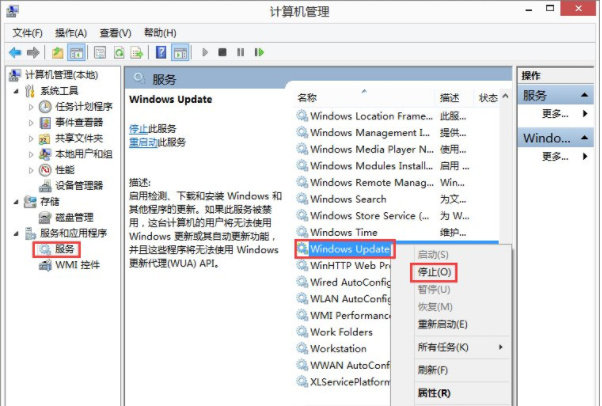Select the Windows Management Instrumentation service

click(370, 133)
